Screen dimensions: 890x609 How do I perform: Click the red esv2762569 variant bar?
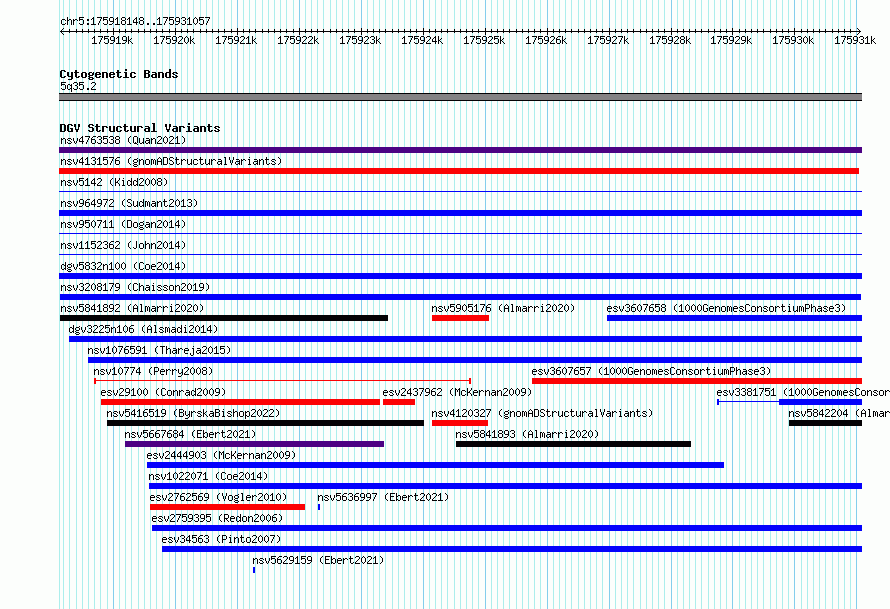point(227,507)
